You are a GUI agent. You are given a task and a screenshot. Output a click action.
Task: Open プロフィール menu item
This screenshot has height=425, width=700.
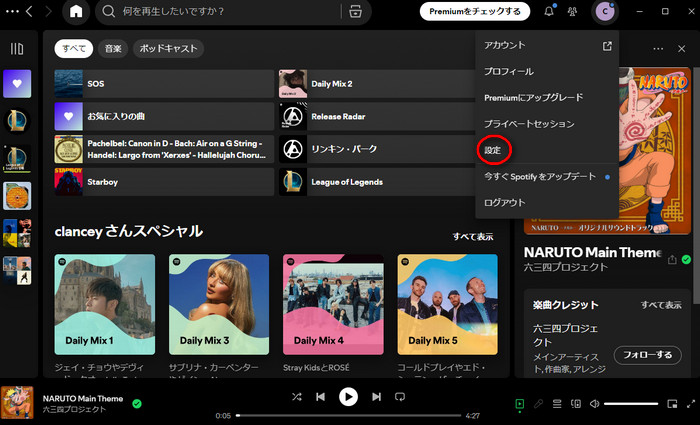(547, 71)
